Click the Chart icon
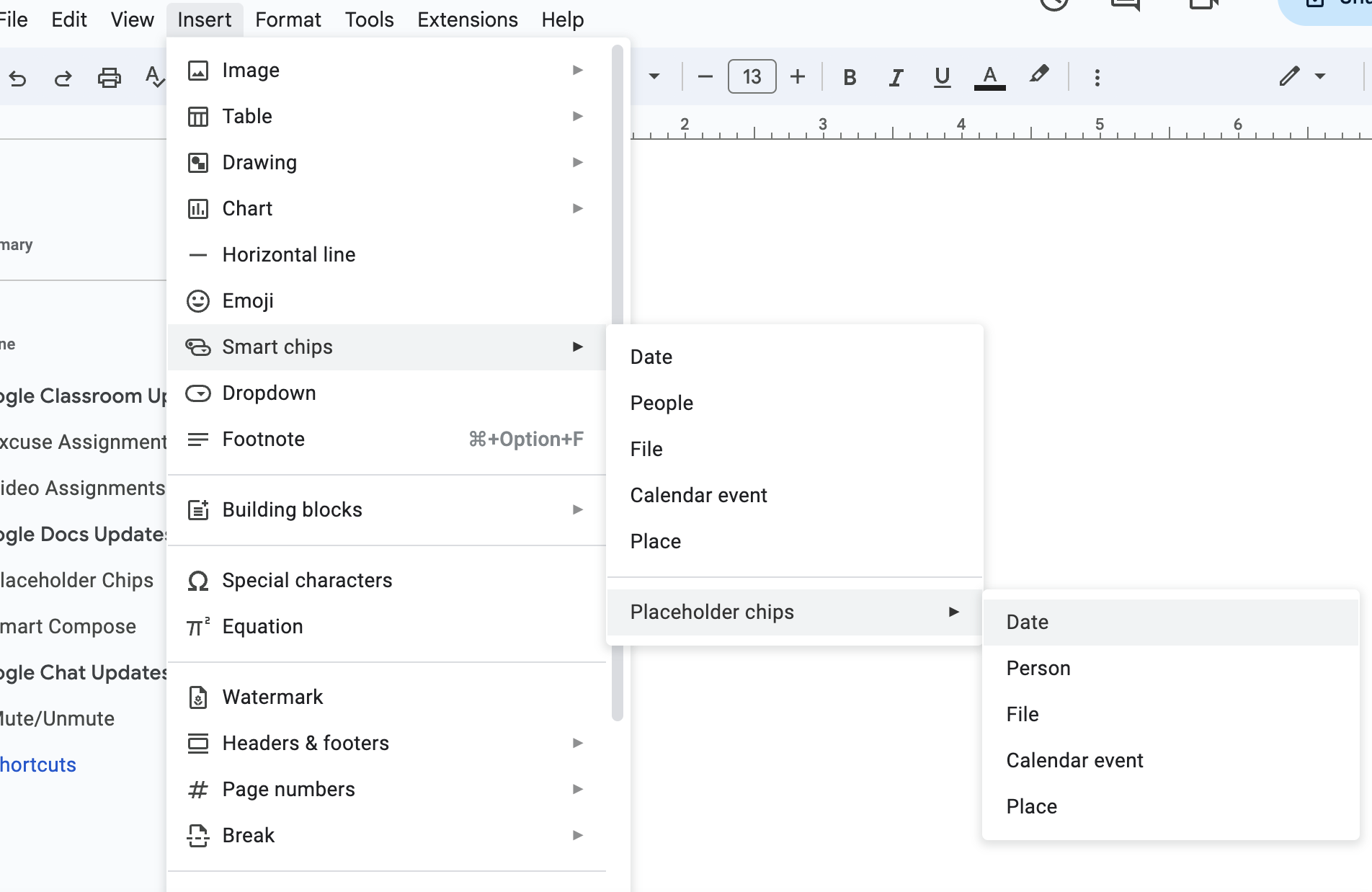The height and width of the screenshot is (892, 1372). pos(198,209)
